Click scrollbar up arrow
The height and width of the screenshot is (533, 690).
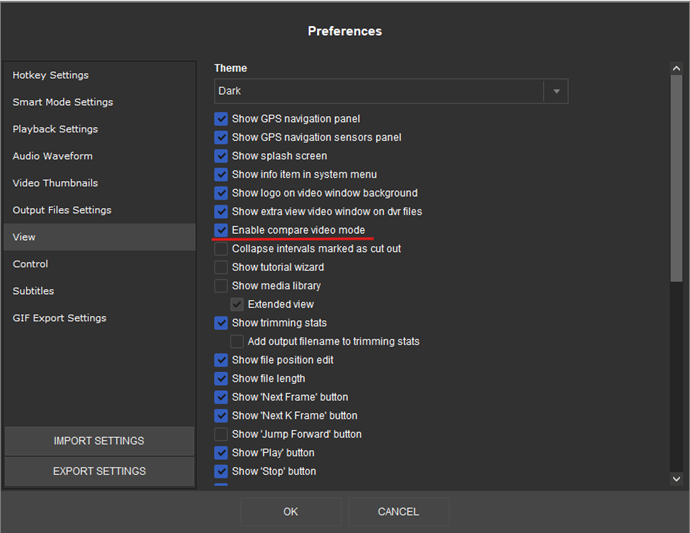coord(676,68)
